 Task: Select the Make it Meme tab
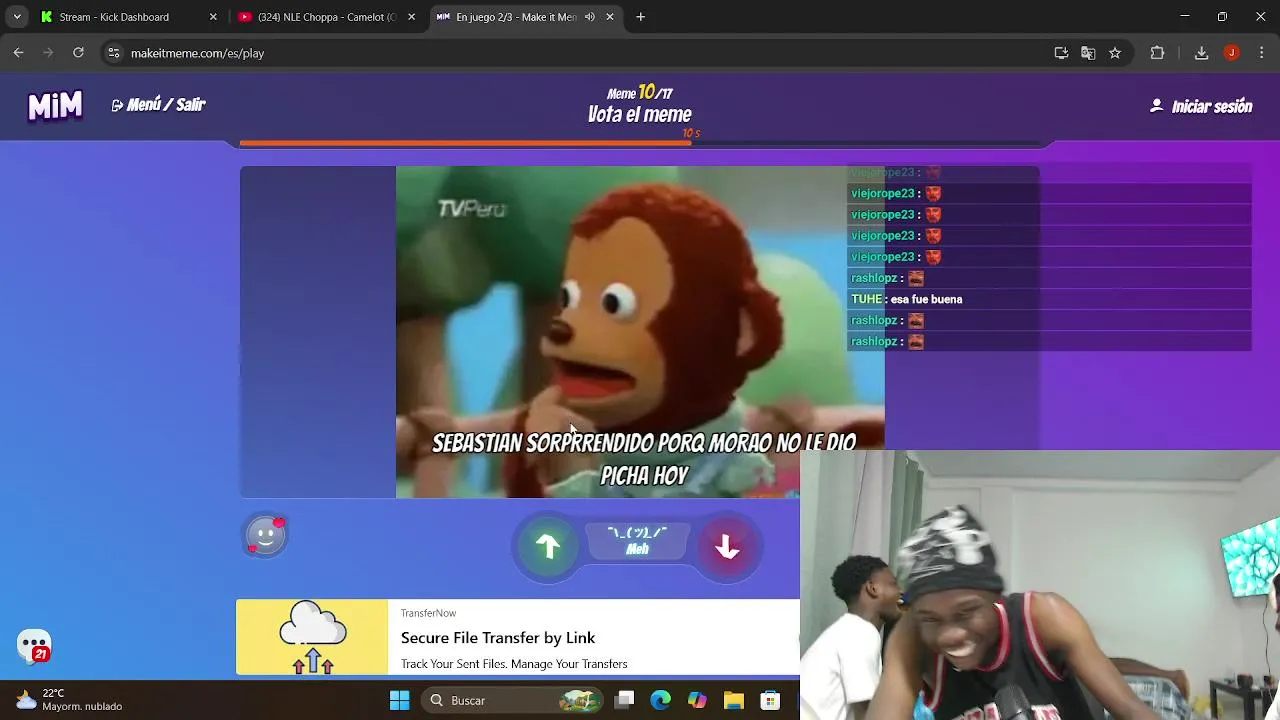(x=514, y=17)
